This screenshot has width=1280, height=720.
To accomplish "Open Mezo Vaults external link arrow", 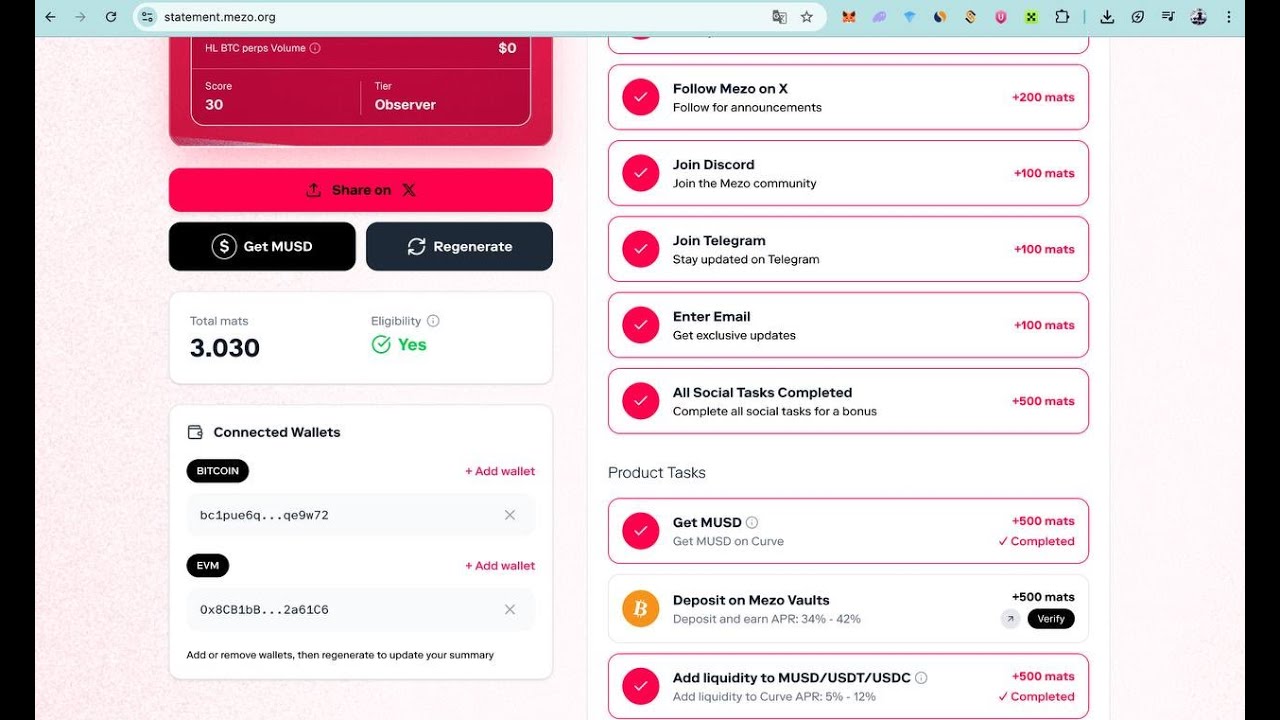I will tap(1011, 619).
